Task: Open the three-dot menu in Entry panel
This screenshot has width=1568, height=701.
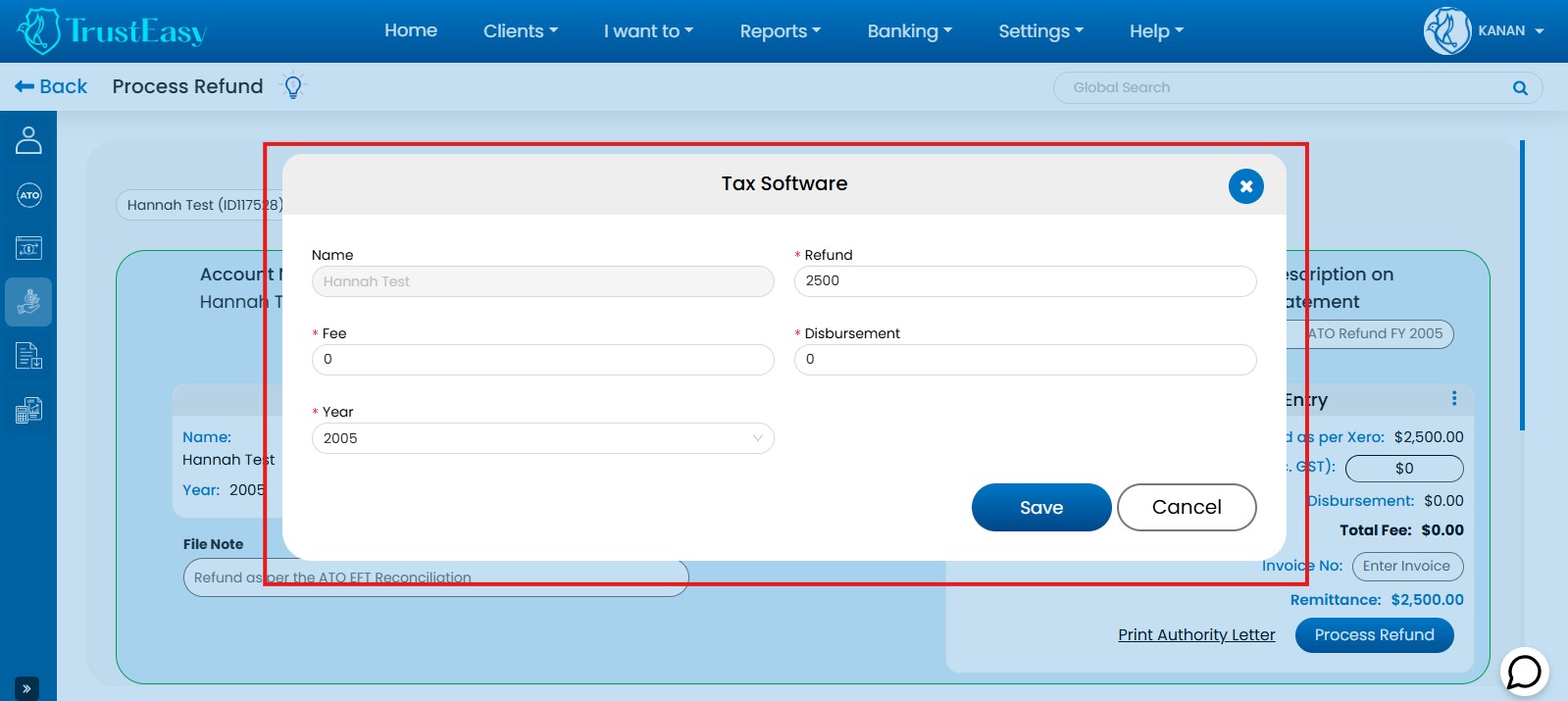Action: pyautogui.click(x=1453, y=398)
